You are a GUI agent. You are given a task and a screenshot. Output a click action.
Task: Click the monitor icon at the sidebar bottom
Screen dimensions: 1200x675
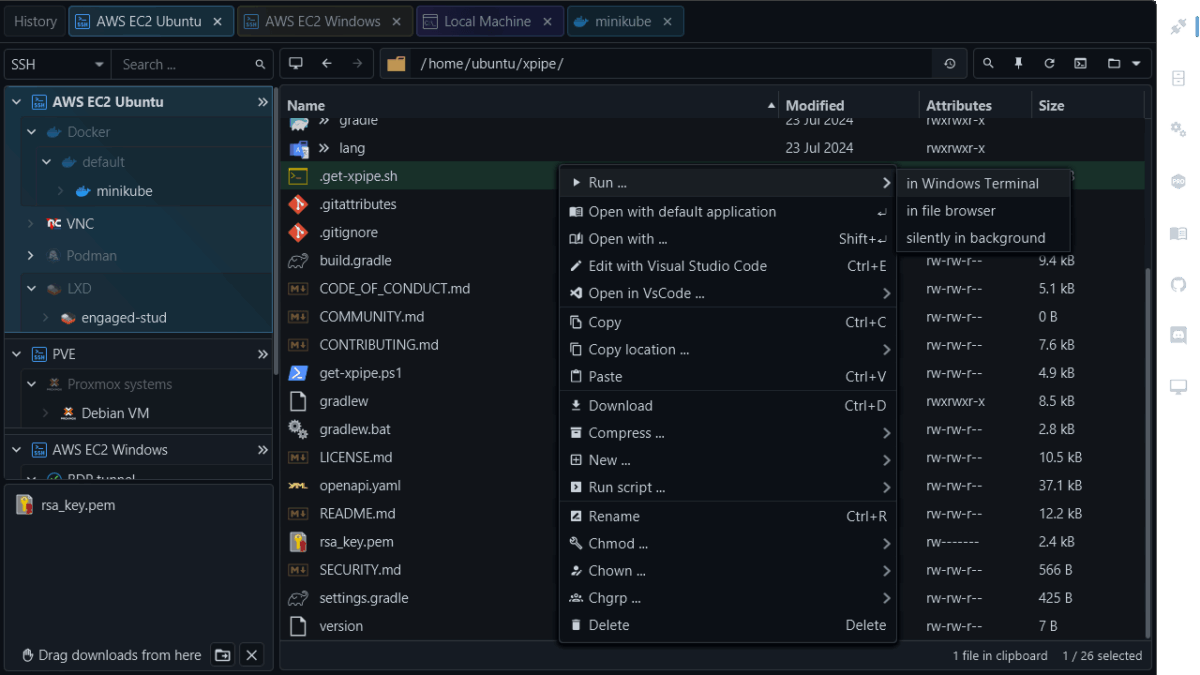[1178, 387]
